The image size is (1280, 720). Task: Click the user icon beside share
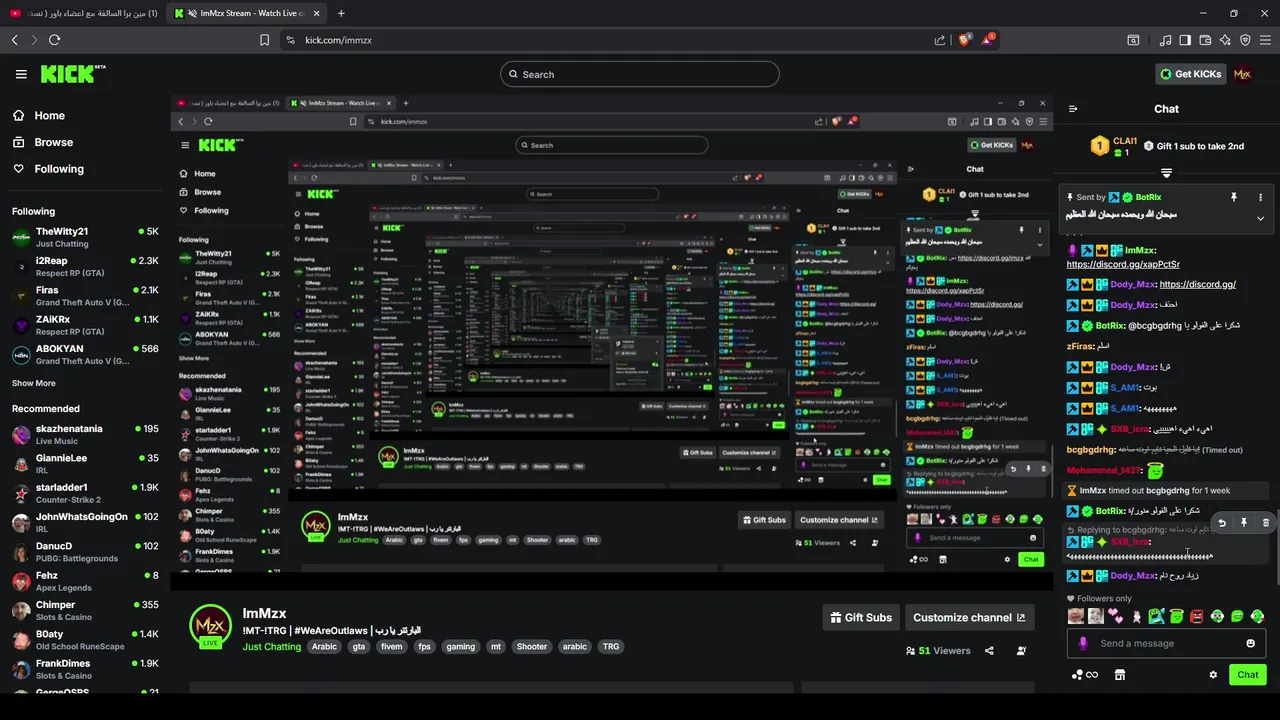(1021, 650)
